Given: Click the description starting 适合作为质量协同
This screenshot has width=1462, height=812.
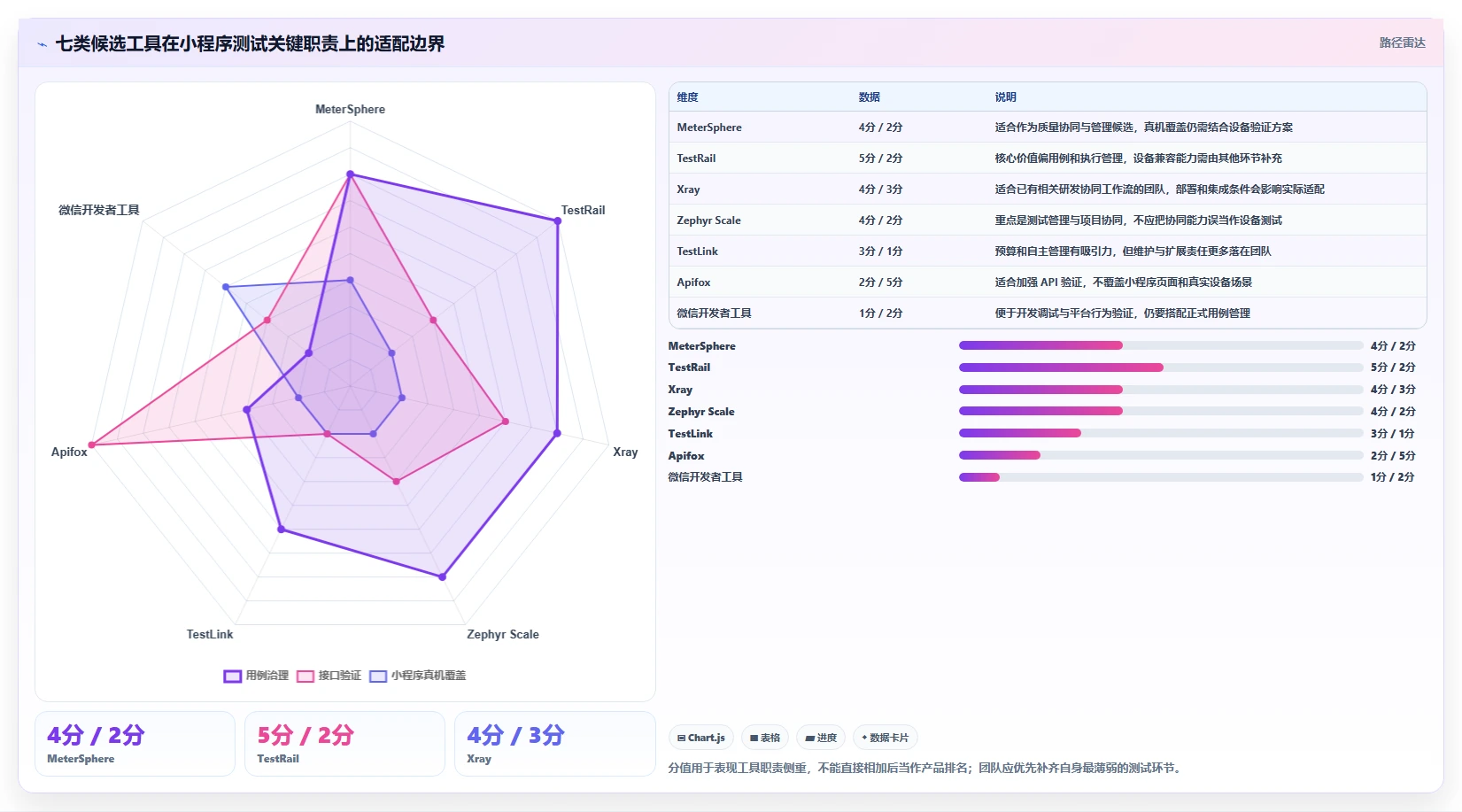Looking at the screenshot, I should [x=1143, y=128].
